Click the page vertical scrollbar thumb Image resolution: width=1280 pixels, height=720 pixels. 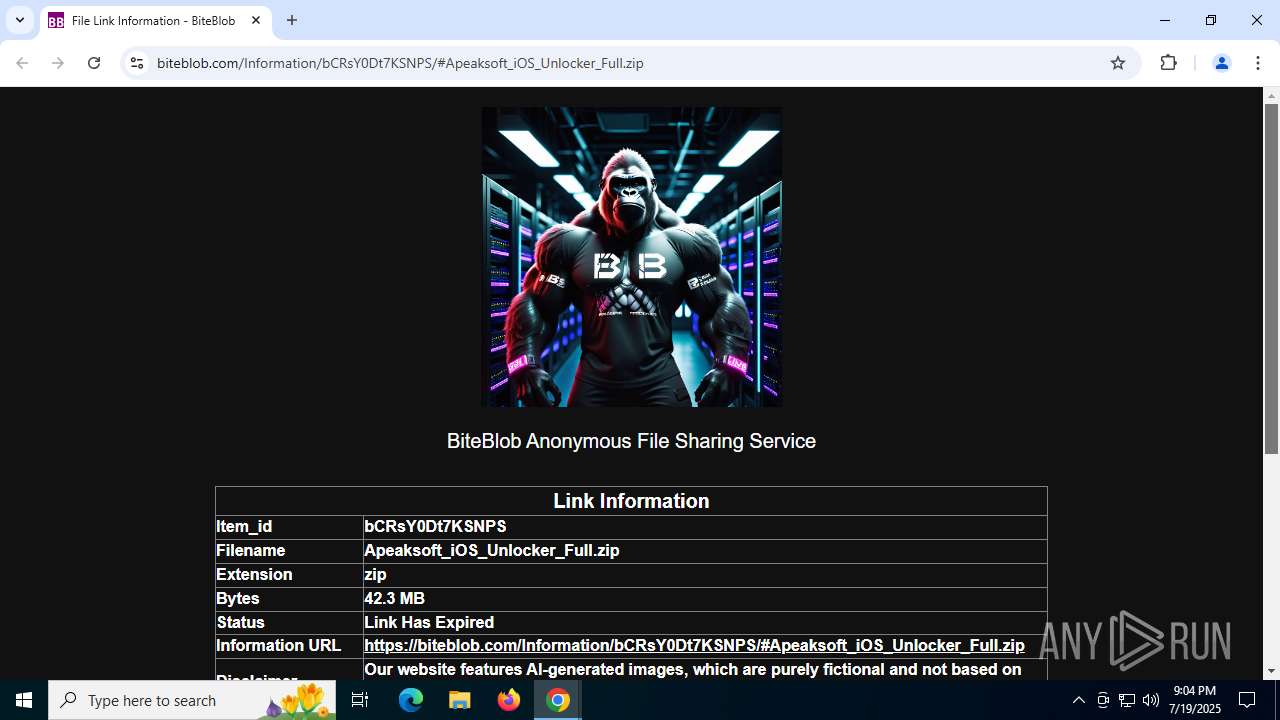coord(1271,279)
